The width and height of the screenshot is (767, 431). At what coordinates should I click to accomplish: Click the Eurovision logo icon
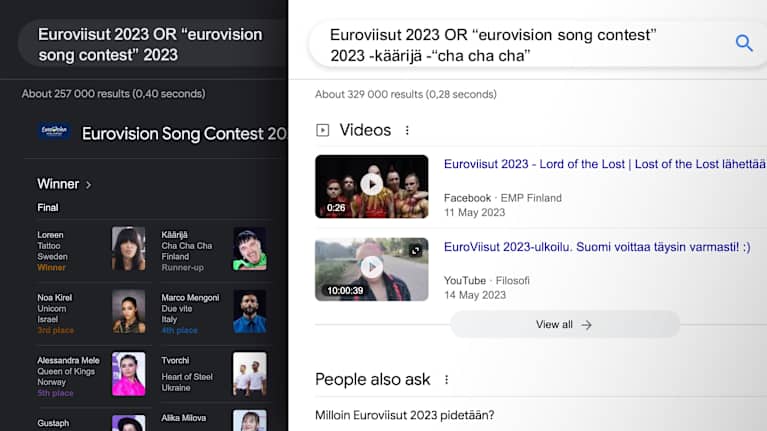[x=54, y=132]
